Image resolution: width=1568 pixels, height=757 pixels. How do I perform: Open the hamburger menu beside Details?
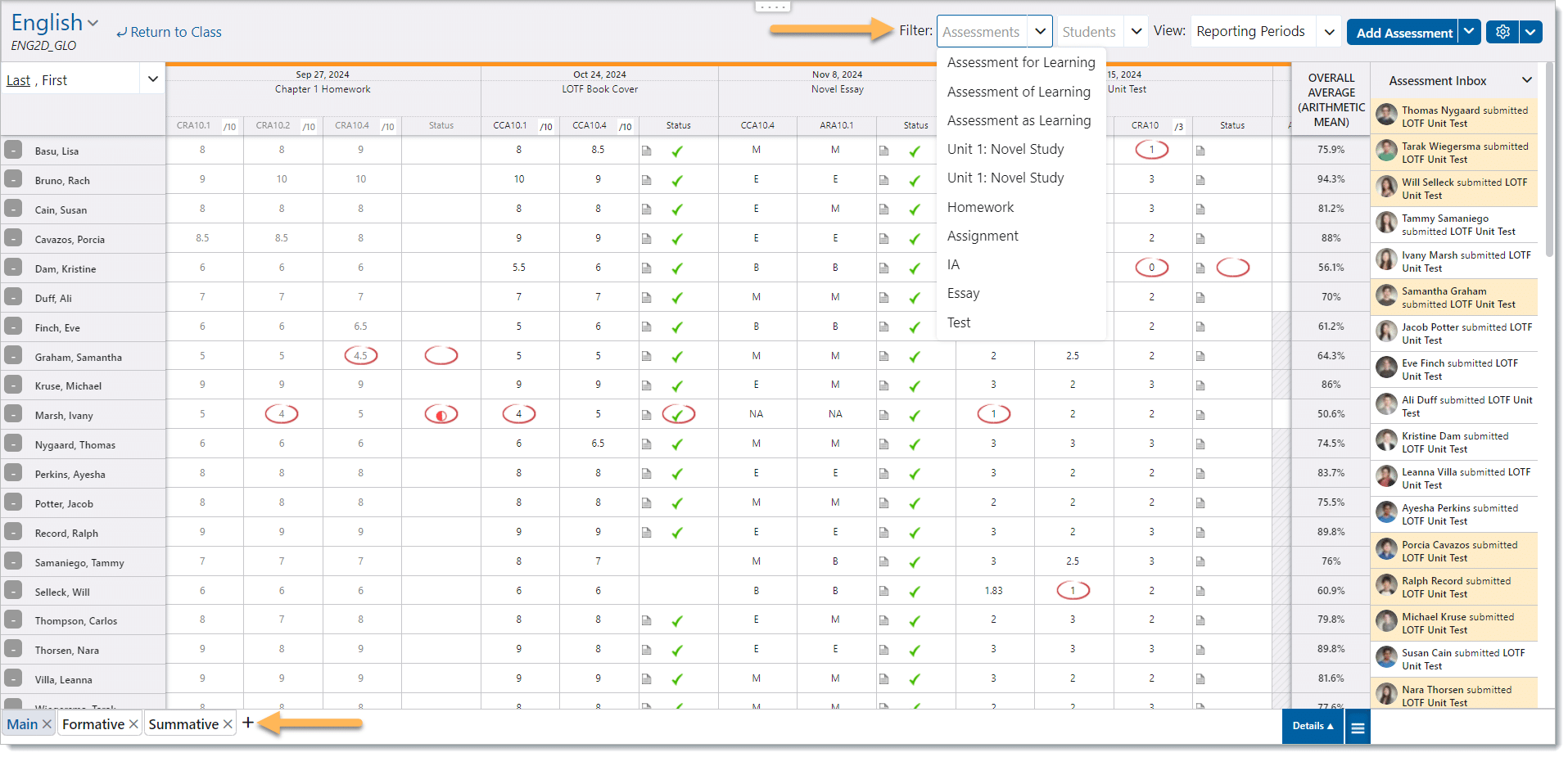pos(1358,728)
